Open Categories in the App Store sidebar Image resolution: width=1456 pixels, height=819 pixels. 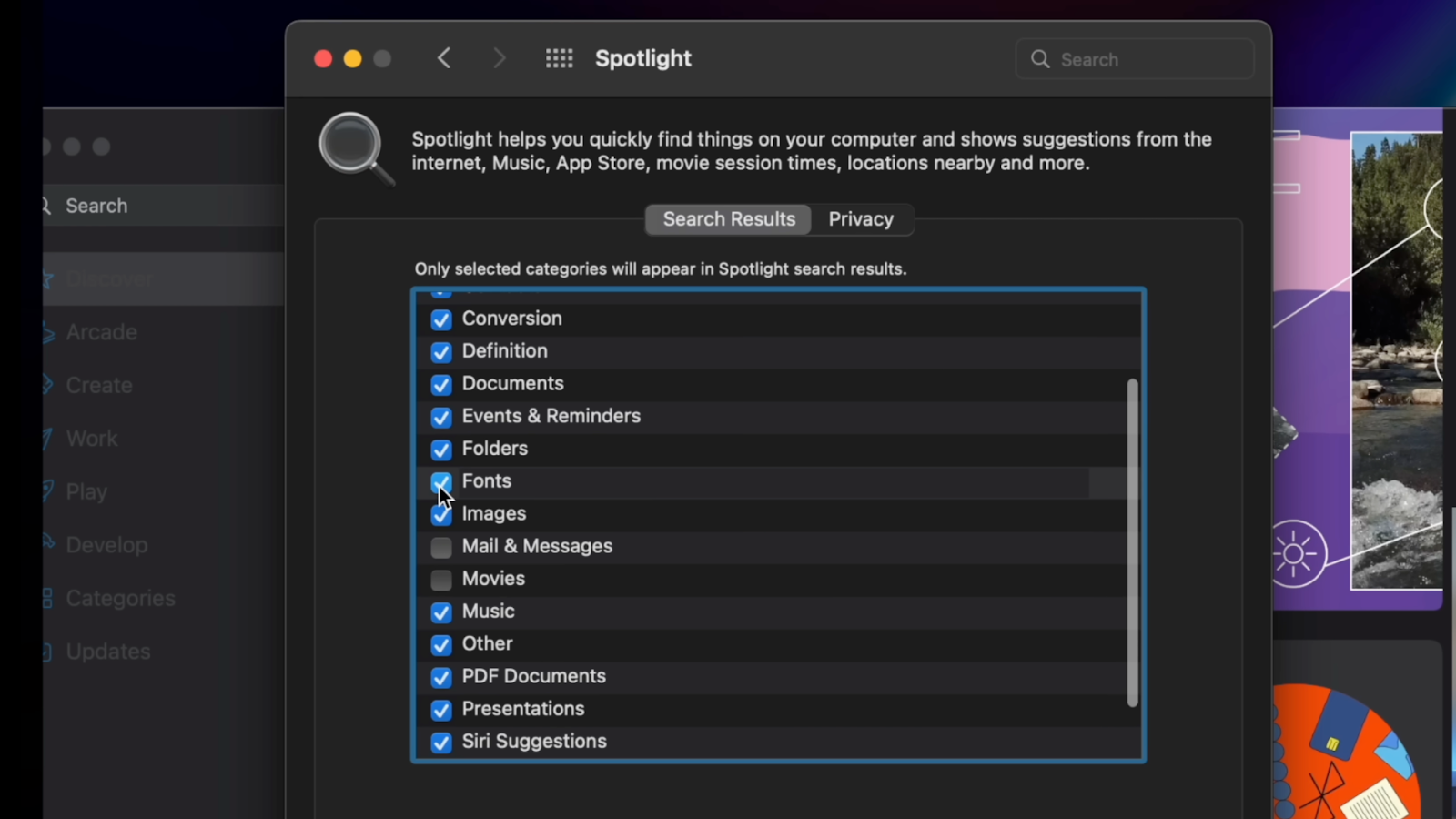point(120,598)
